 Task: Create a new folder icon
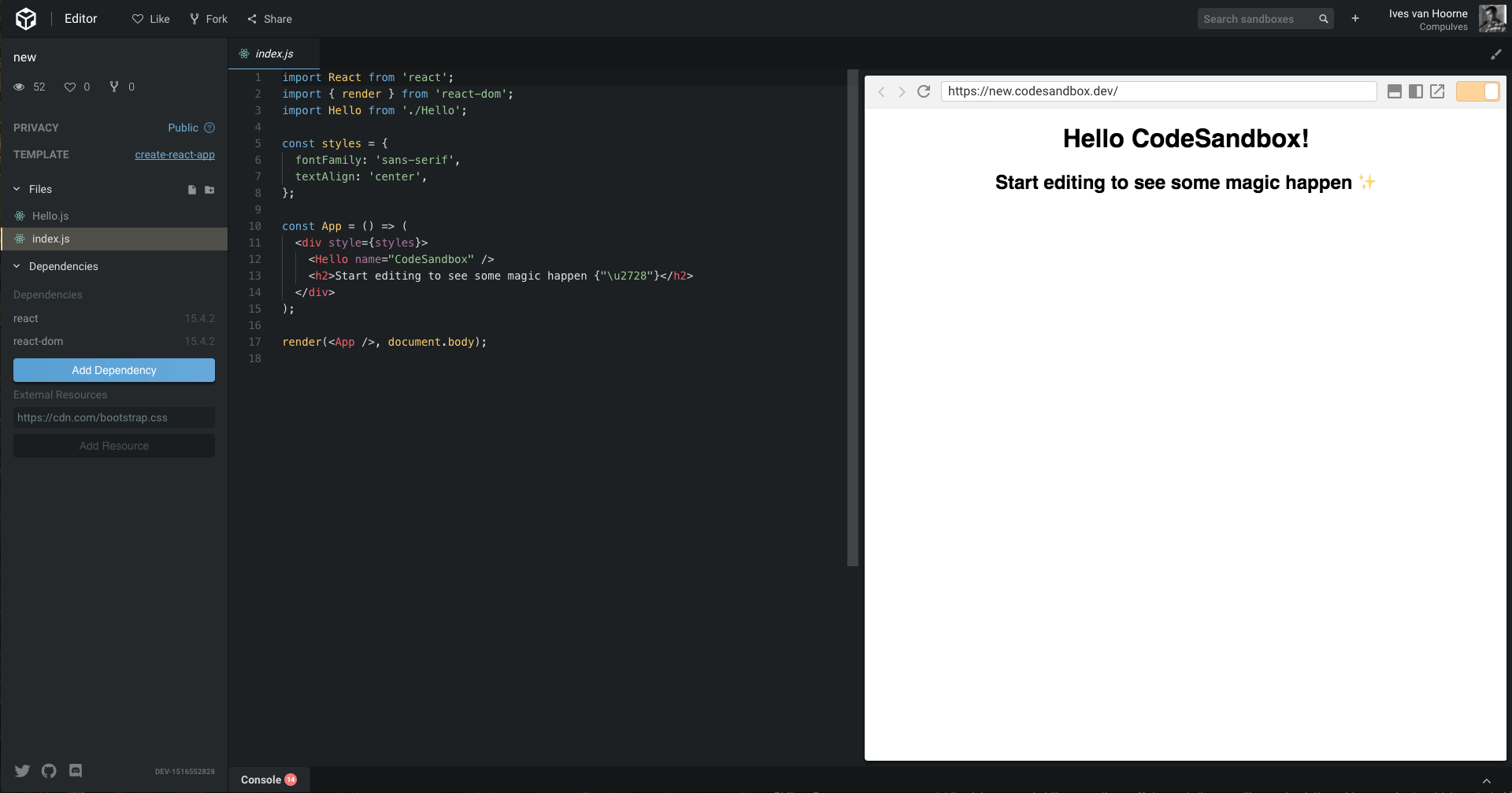click(209, 190)
